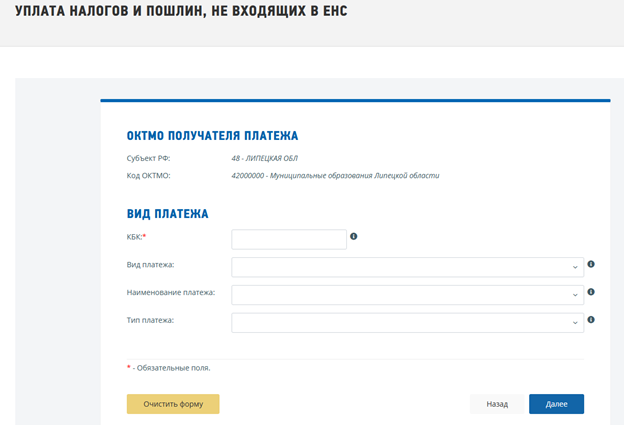The width and height of the screenshot is (624, 425).
Task: Click the Обязательные поля note
Action: click(169, 368)
